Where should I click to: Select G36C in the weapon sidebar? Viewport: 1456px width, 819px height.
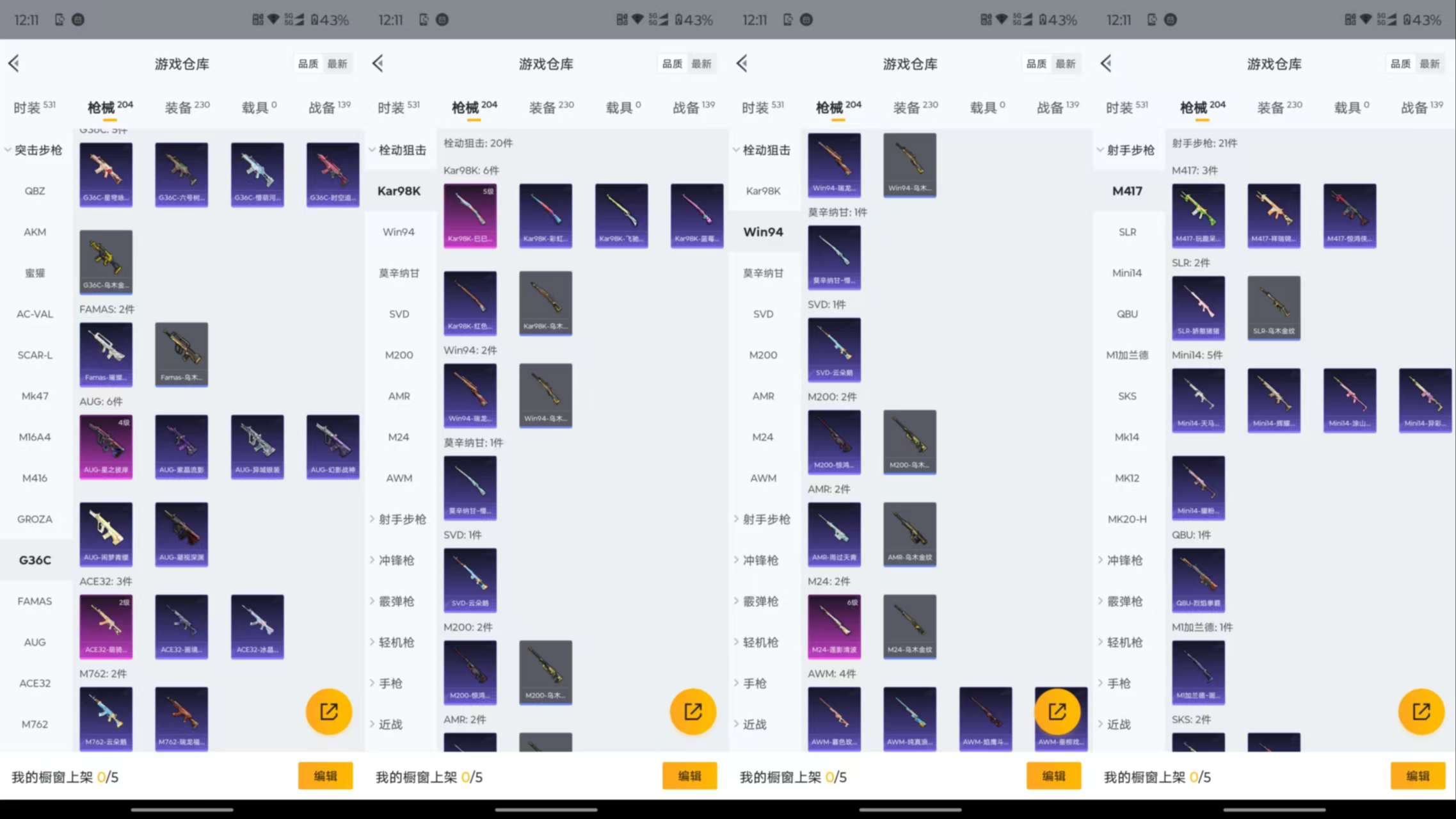[x=34, y=559]
